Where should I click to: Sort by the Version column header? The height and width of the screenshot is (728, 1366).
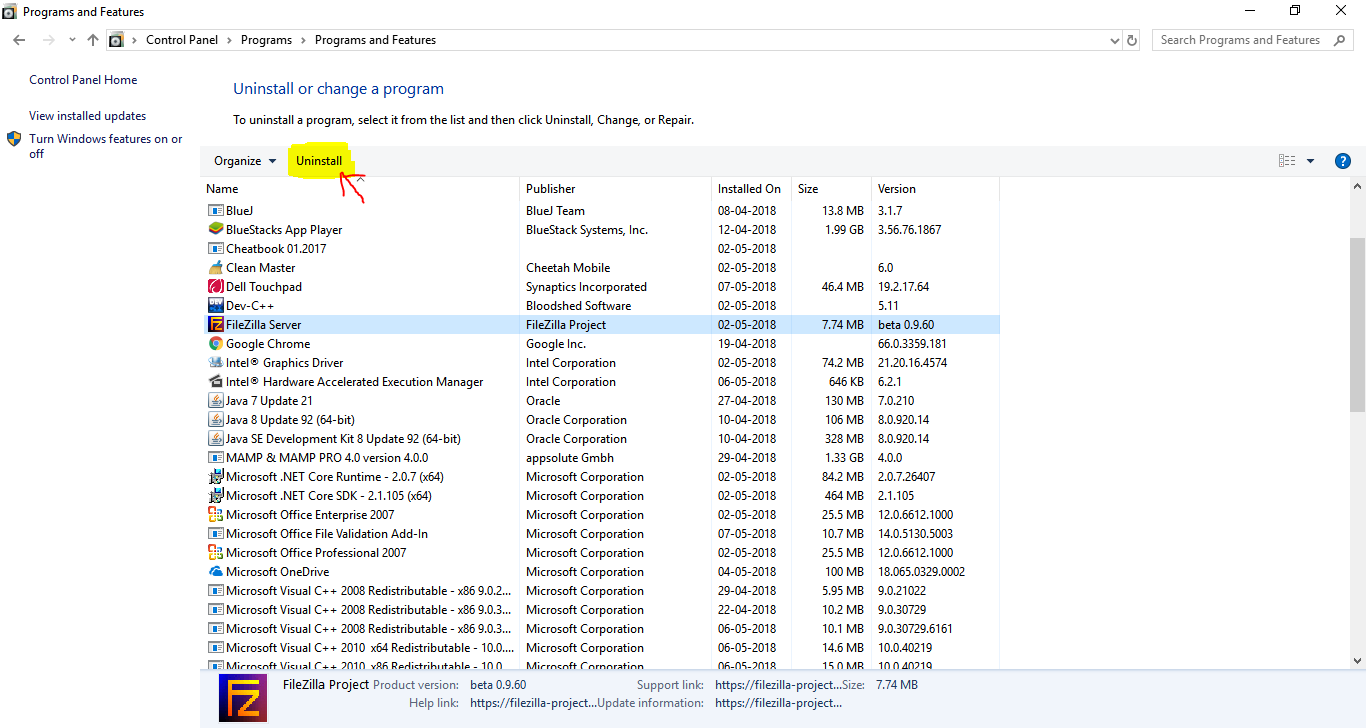(x=935, y=189)
